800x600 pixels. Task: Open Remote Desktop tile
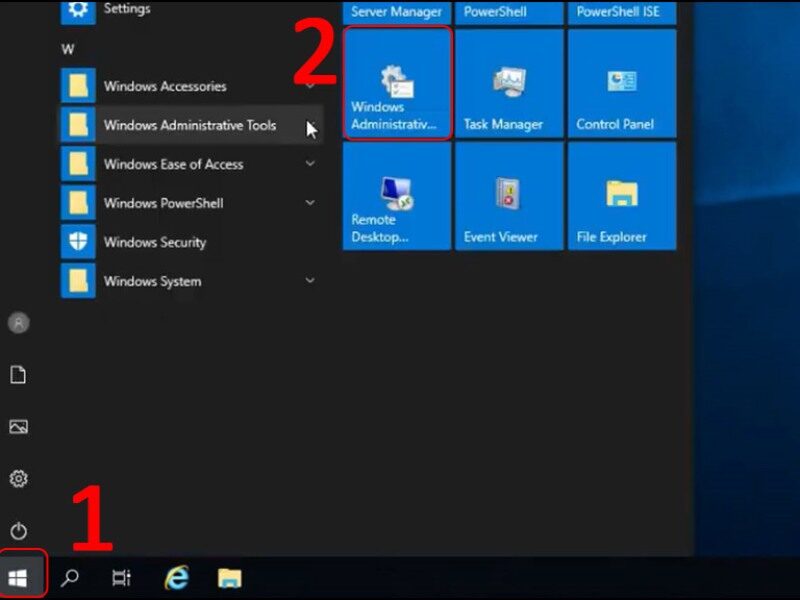[396, 196]
